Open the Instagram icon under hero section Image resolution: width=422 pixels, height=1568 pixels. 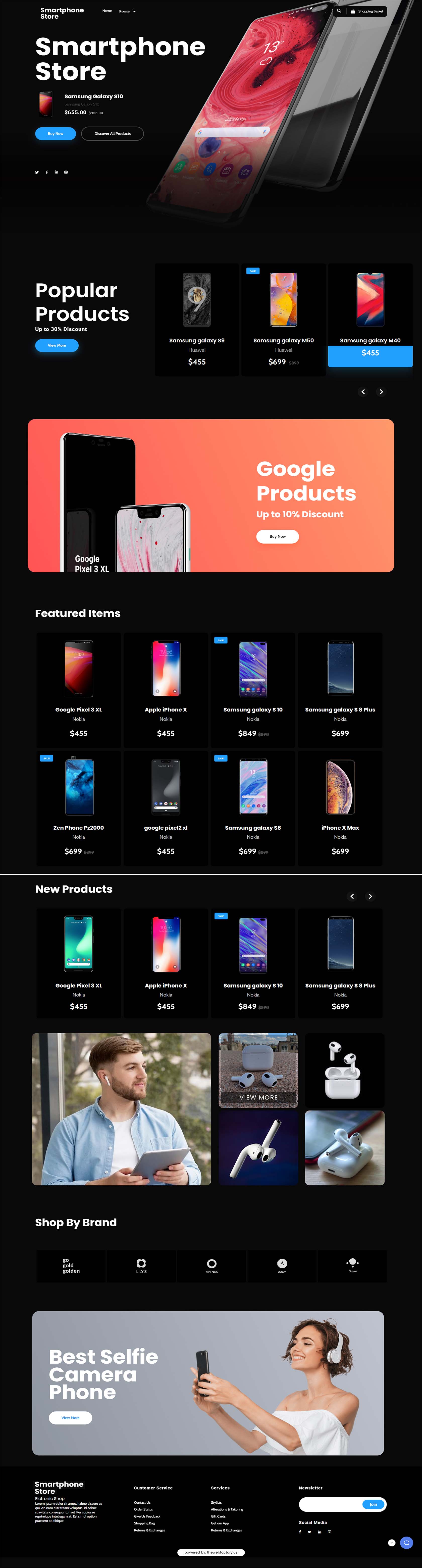pyautogui.click(x=66, y=172)
